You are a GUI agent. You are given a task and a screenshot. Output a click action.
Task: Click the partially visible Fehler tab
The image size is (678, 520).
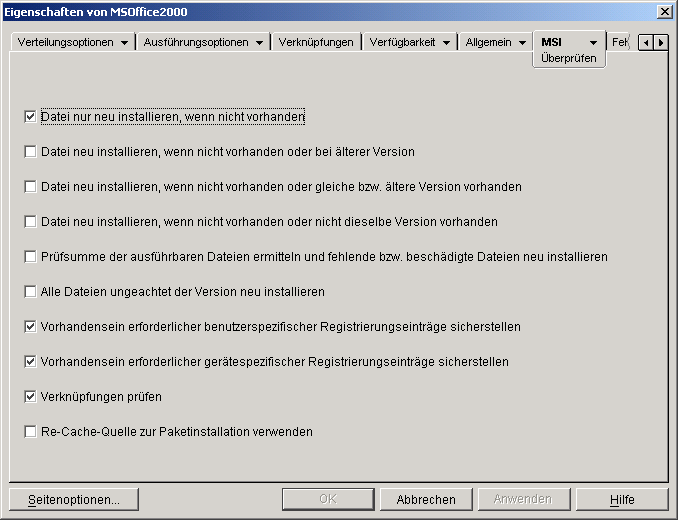[620, 42]
